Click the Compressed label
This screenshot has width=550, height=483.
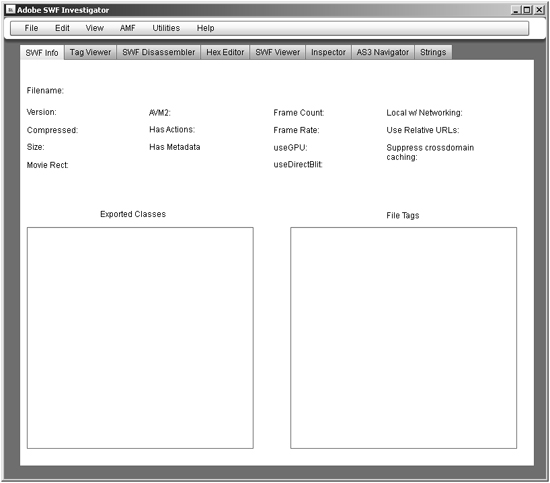pyautogui.click(x=52, y=130)
